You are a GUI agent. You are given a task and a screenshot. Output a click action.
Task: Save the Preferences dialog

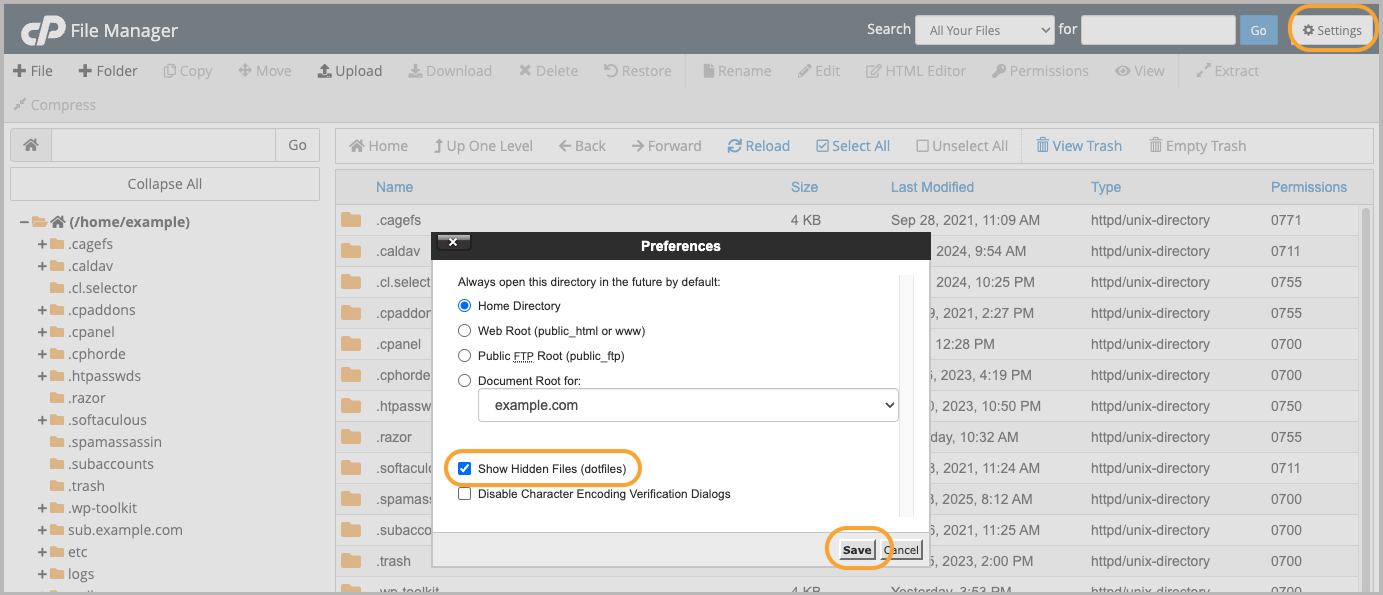856,550
